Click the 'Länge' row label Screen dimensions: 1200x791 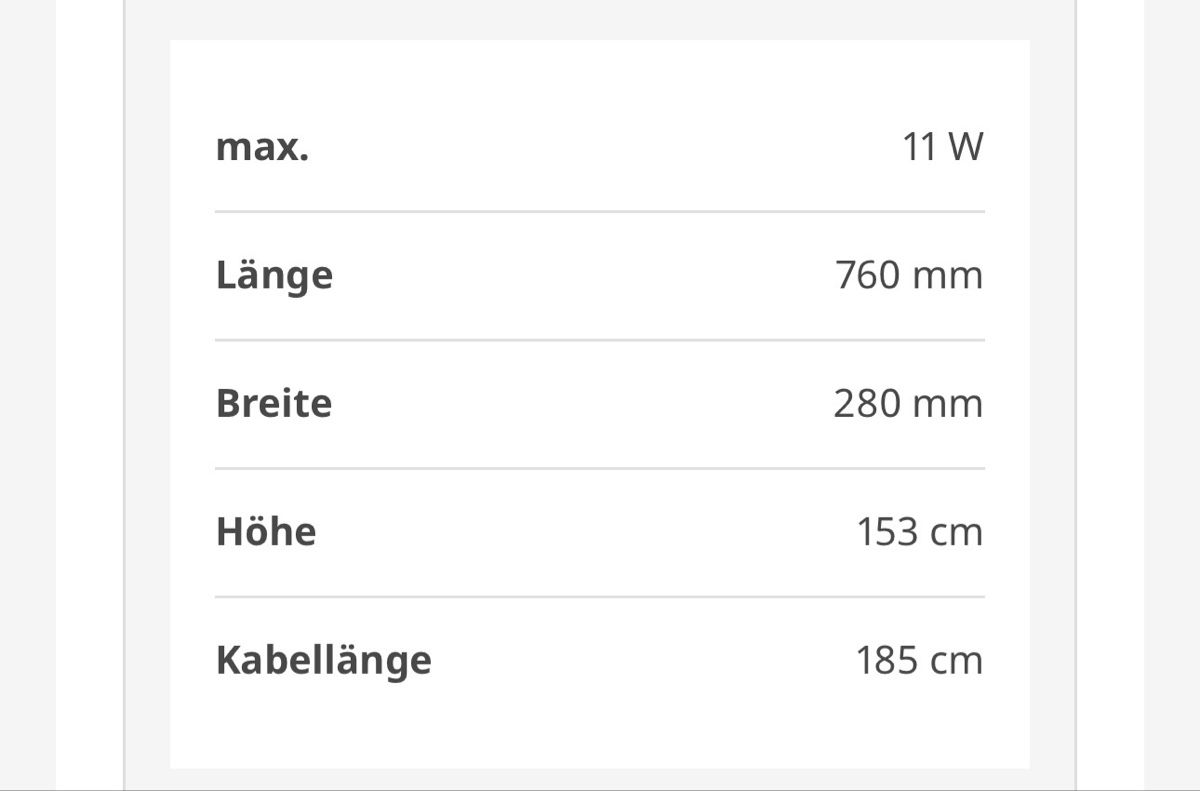[x=274, y=276]
